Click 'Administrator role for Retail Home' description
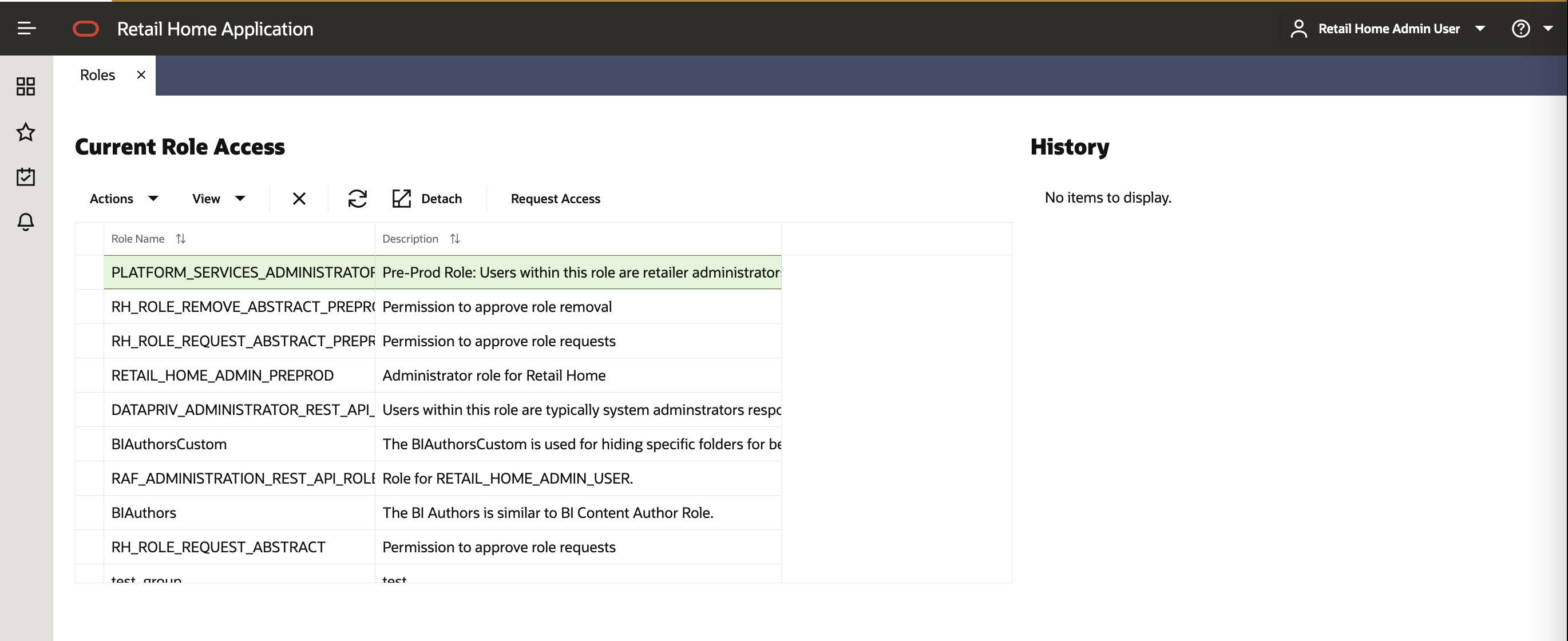 (494, 375)
